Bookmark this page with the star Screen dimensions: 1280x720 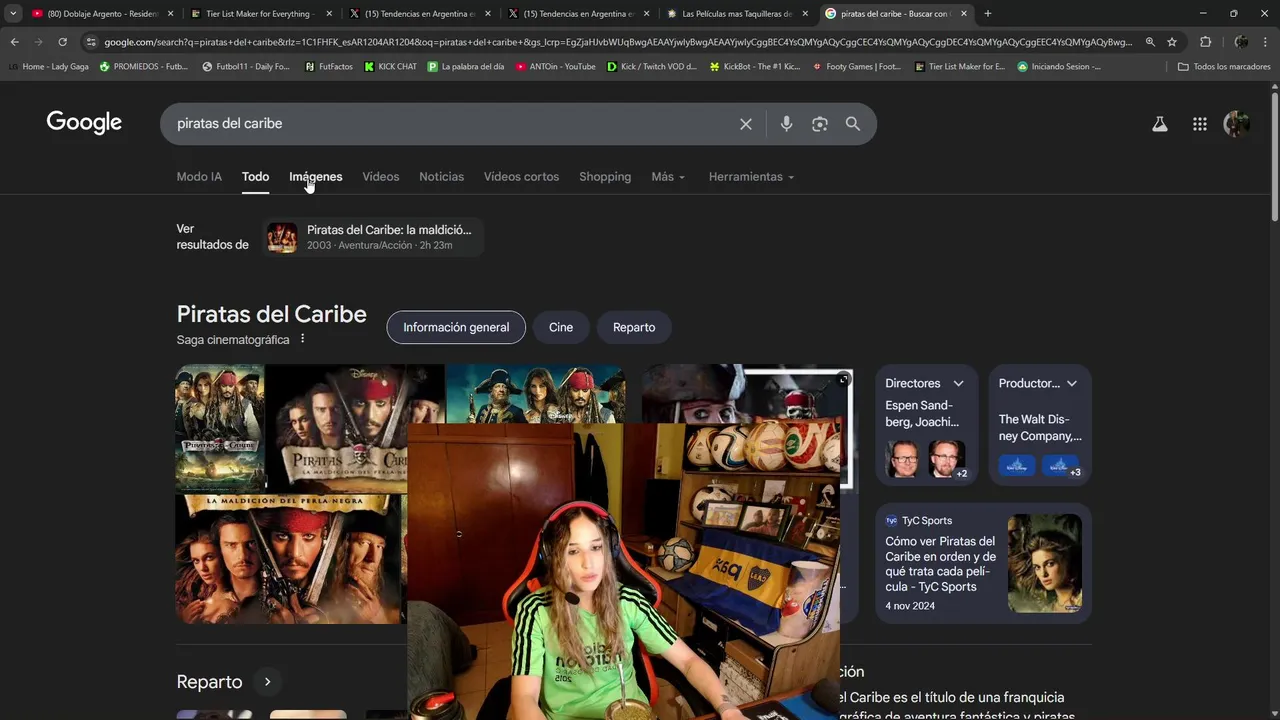[x=1172, y=42]
